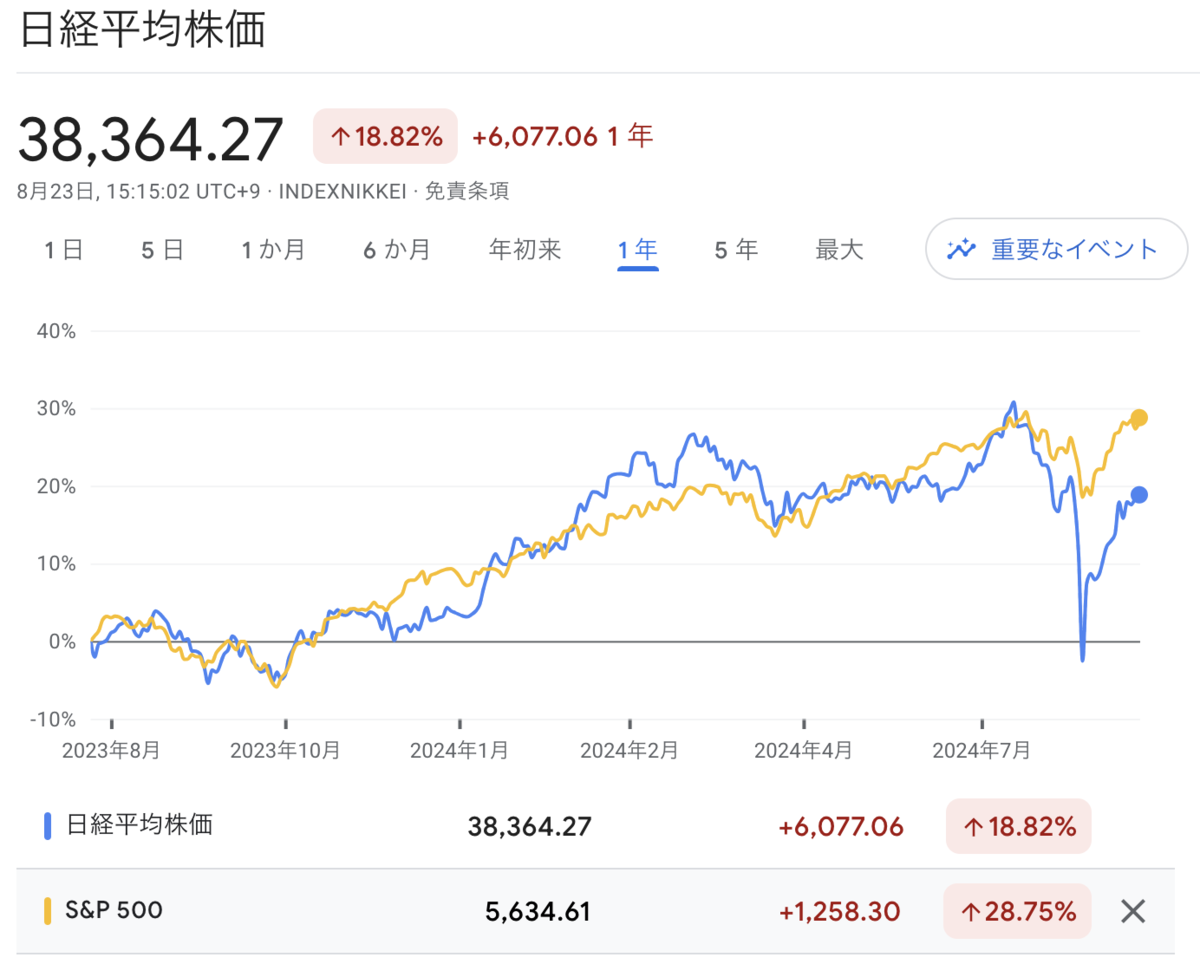Click the 2024年7月 axis label
The image size is (1200, 964).
point(981,750)
